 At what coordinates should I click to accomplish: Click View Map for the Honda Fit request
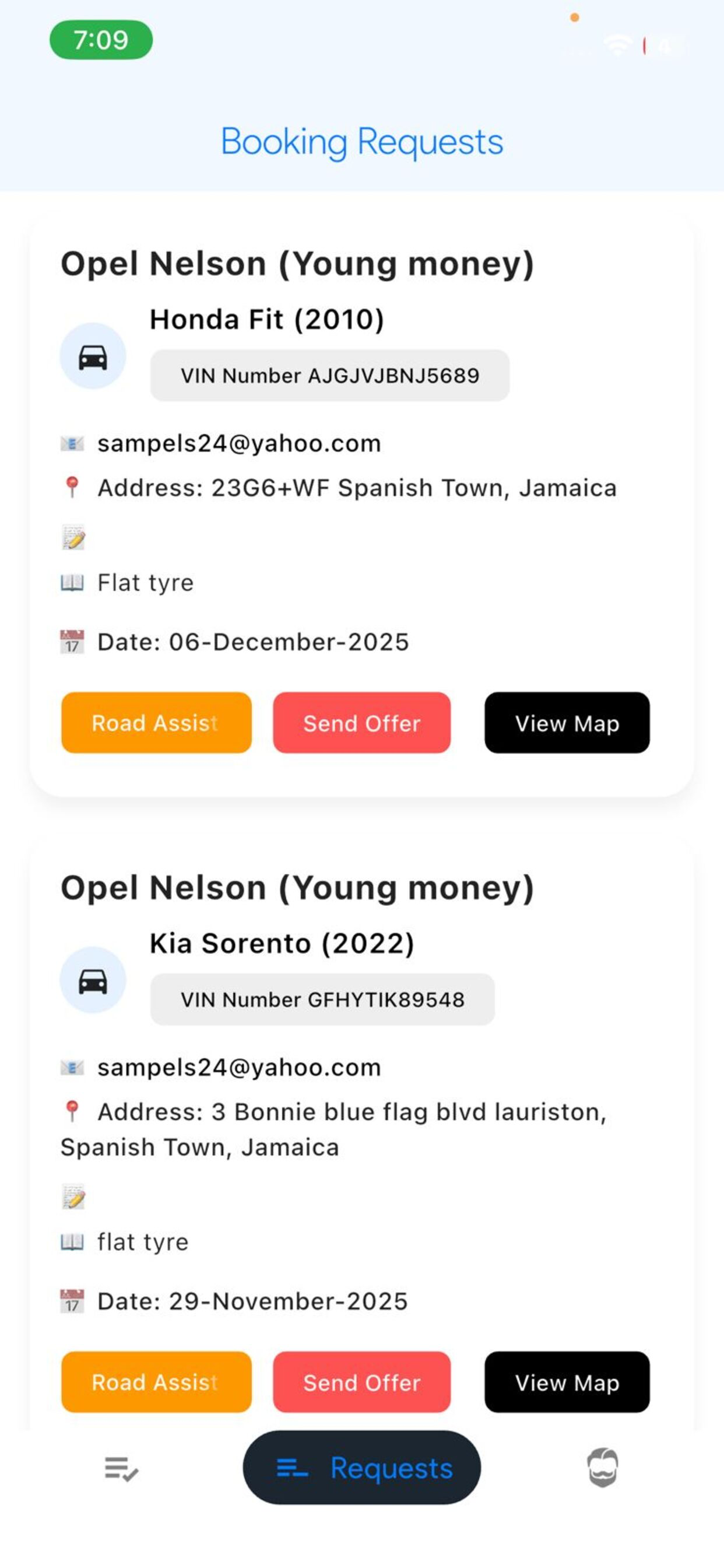click(x=567, y=723)
